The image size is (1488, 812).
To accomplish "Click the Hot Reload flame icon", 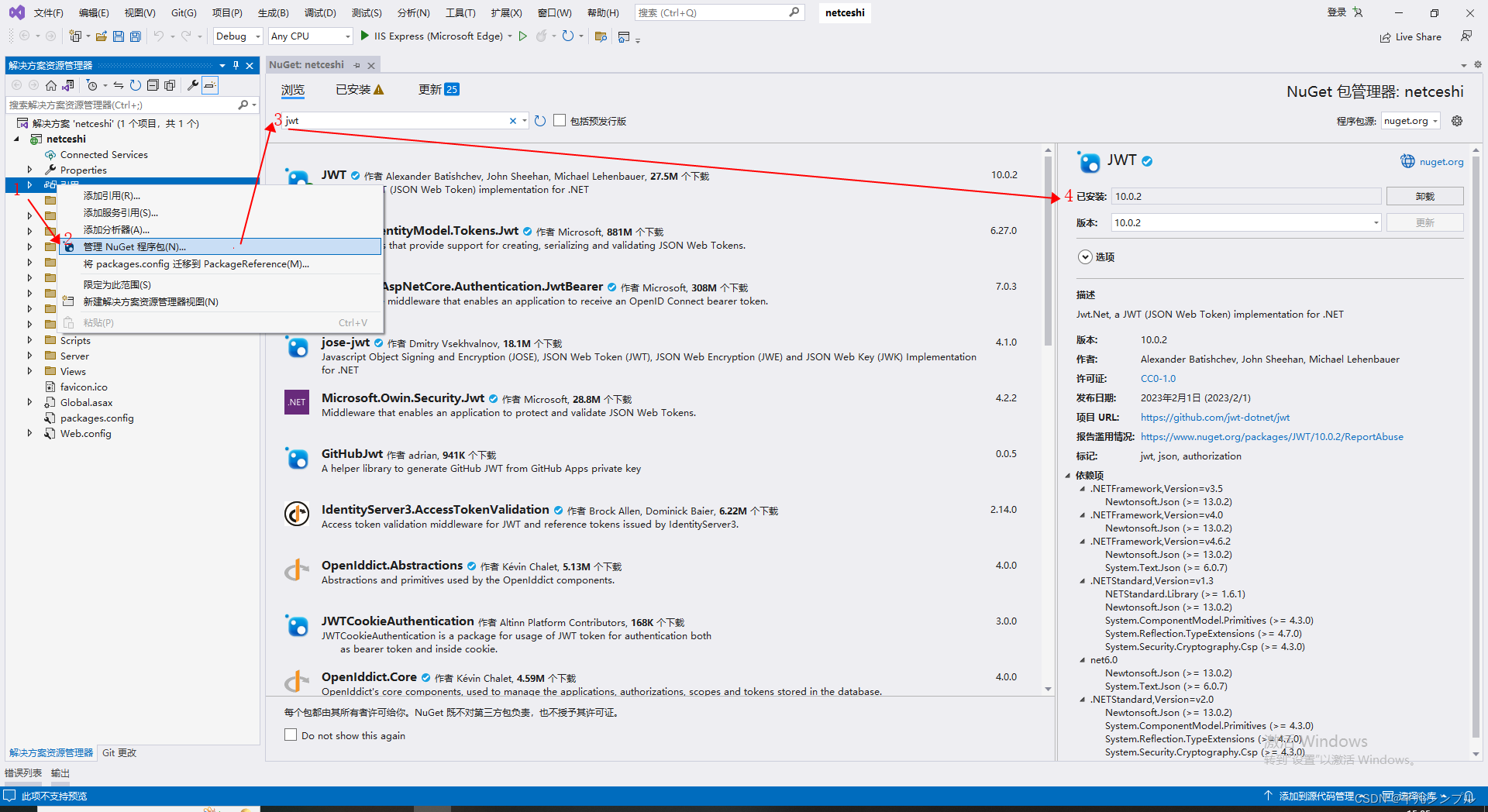I will tap(542, 36).
